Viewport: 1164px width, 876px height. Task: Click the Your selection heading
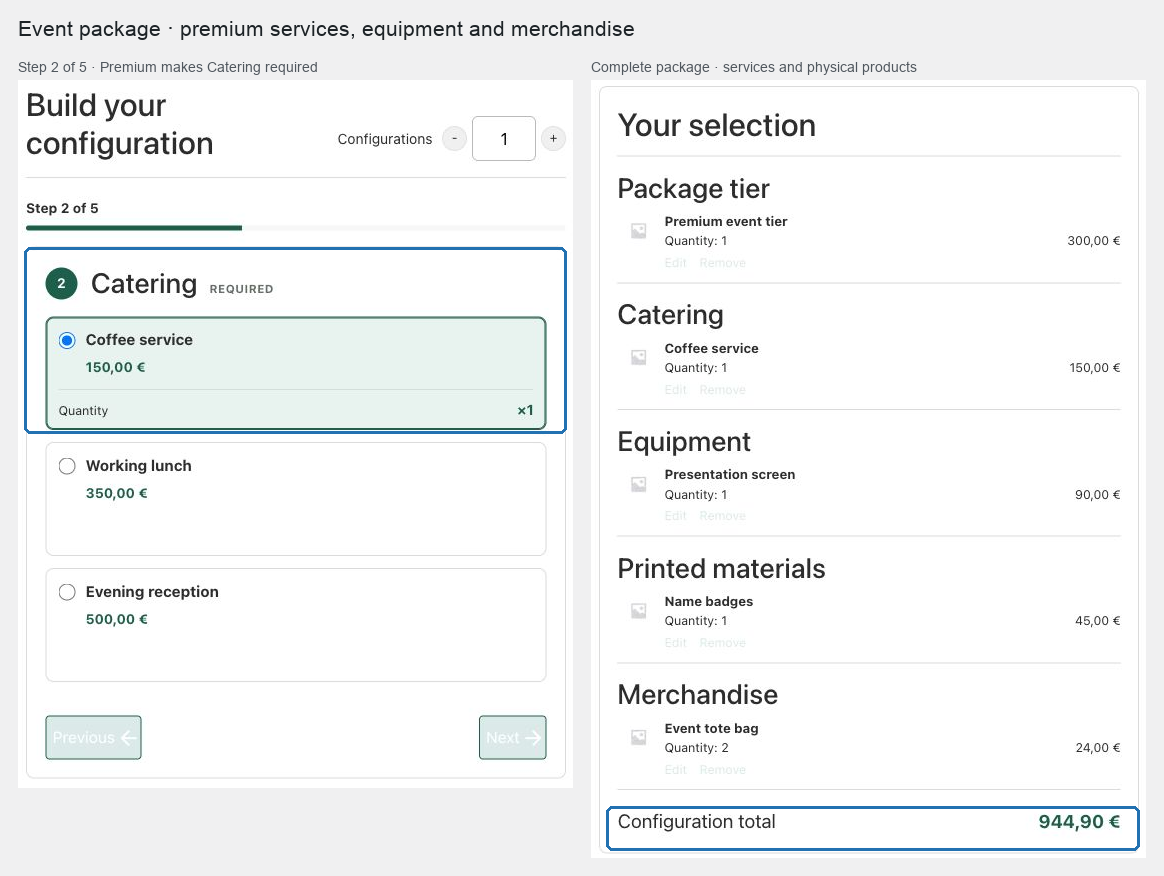click(716, 125)
